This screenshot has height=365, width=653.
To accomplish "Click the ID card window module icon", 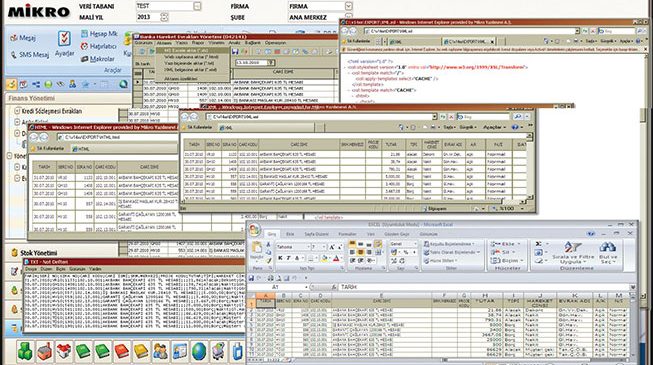I will (180, 351).
